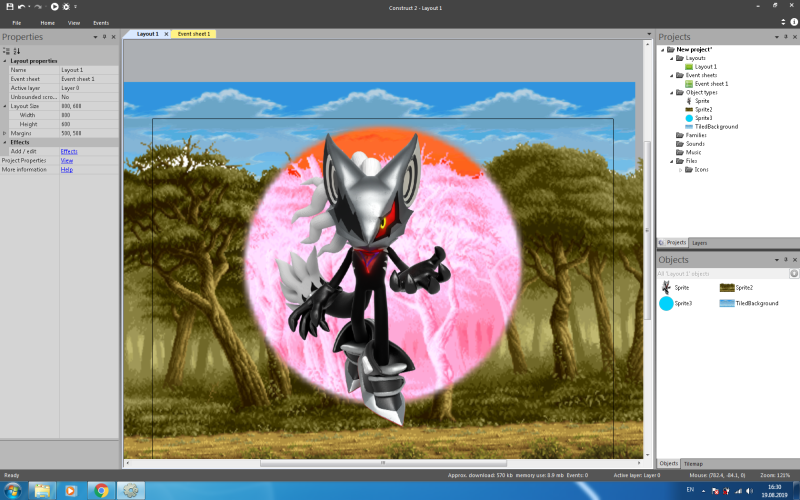The height and width of the screenshot is (500, 800).
Task: Select the Families folder
Action: (691, 135)
